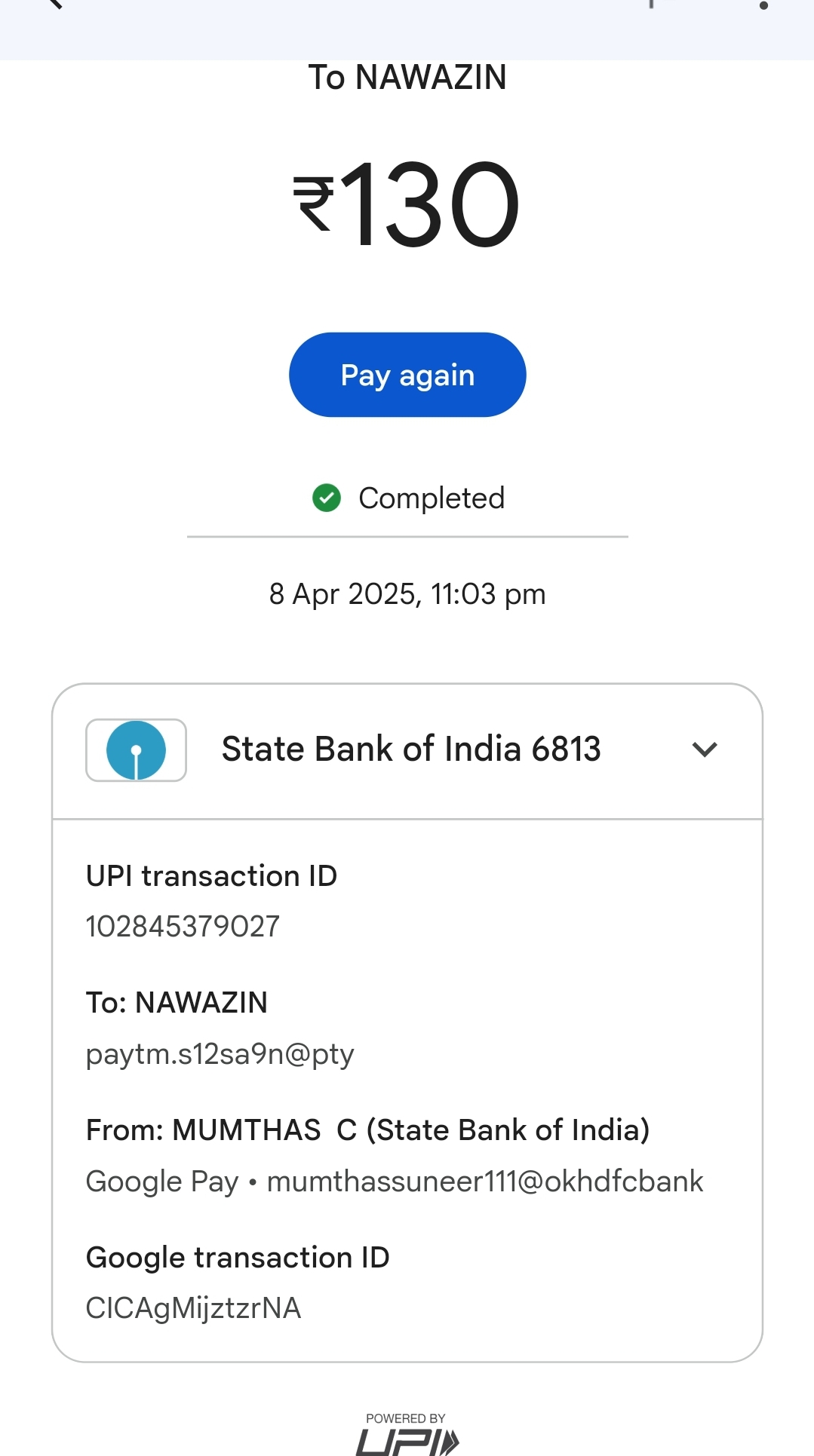
Task: Tap the icon left of the overflow menu
Action: (650, 5)
